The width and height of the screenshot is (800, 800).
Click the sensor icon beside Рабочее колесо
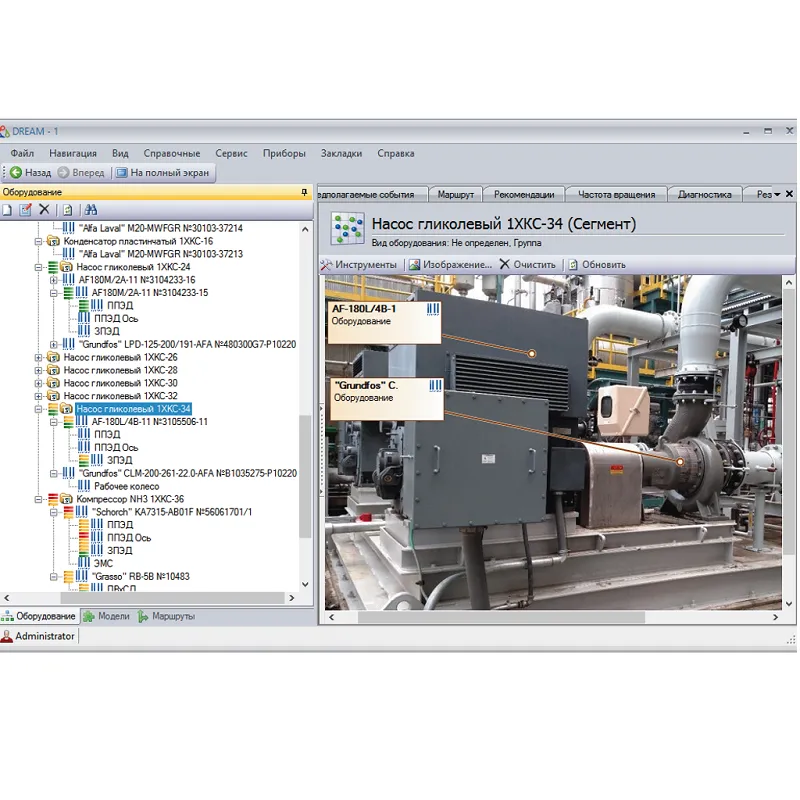click(x=84, y=486)
